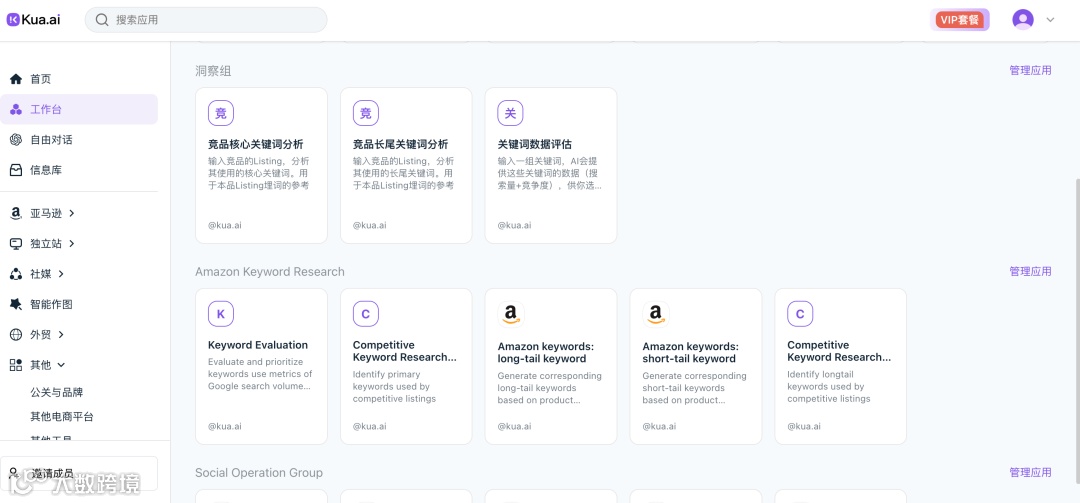The height and width of the screenshot is (503, 1080).
Task: Click the 自由对话 chat icon
Action: (x=16, y=140)
